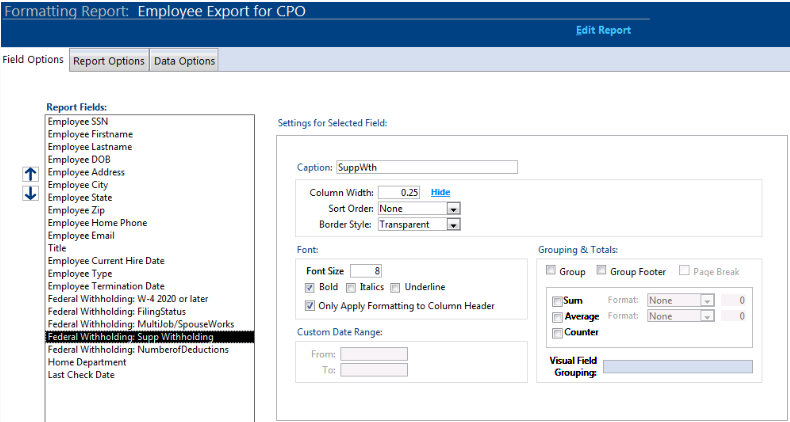
Task: Select Employee Lastname in Report Fields
Action: coord(150,147)
